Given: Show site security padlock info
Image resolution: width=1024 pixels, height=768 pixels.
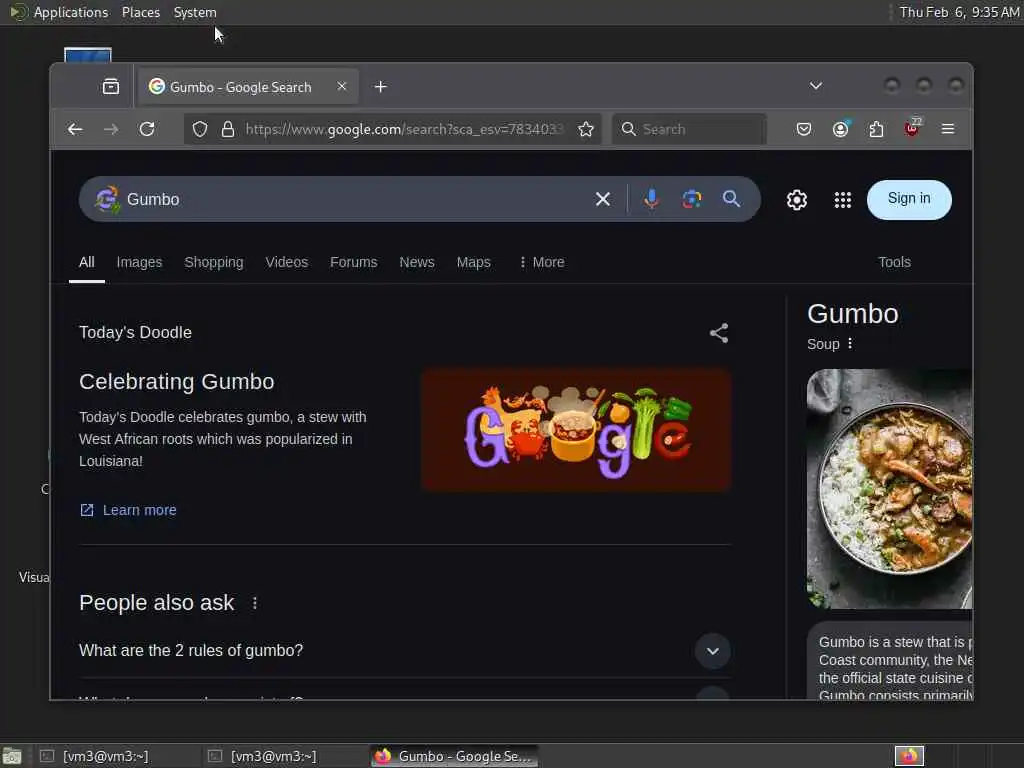Looking at the screenshot, I should coord(228,129).
